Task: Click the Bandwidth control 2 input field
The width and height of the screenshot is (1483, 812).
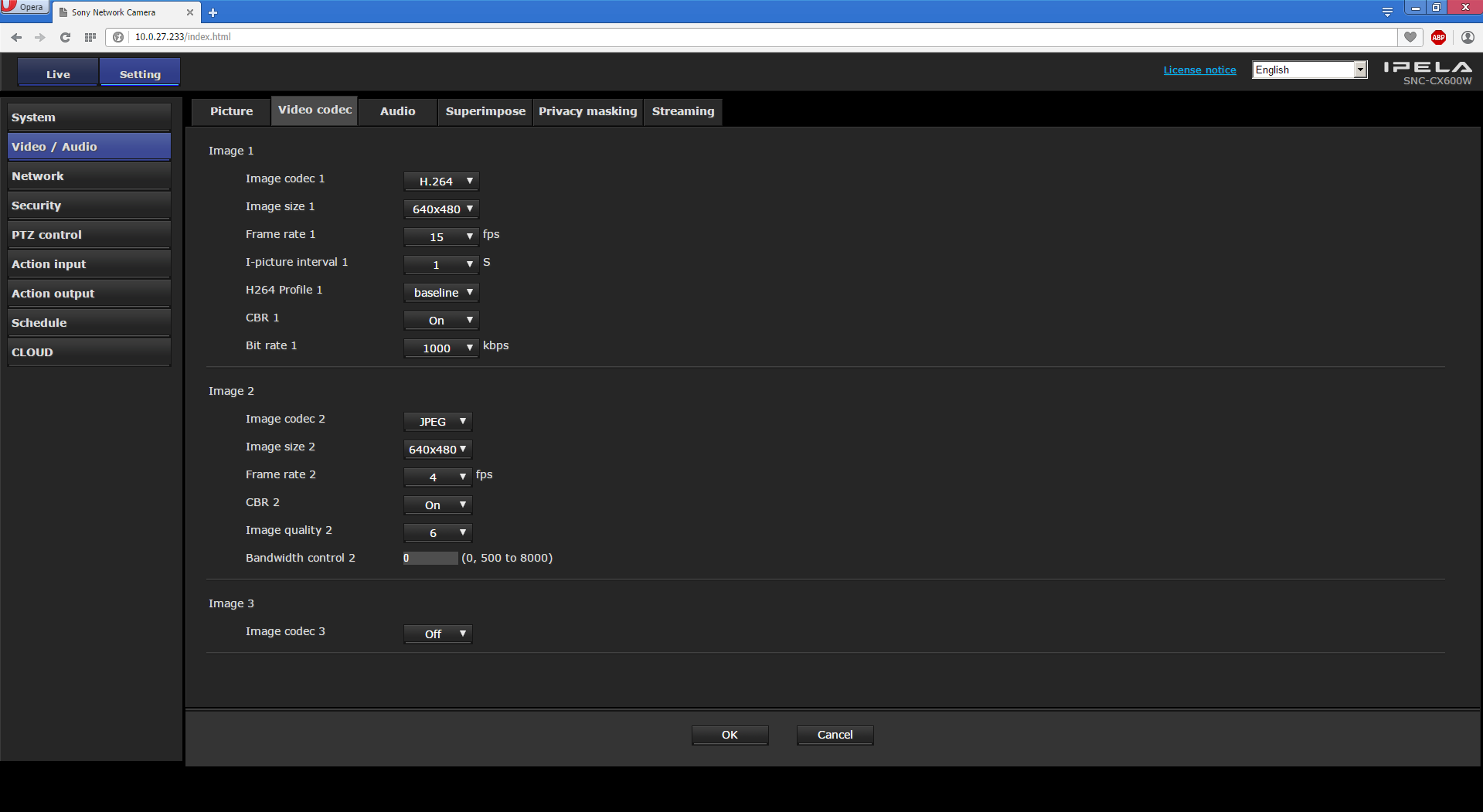Action: click(430, 559)
